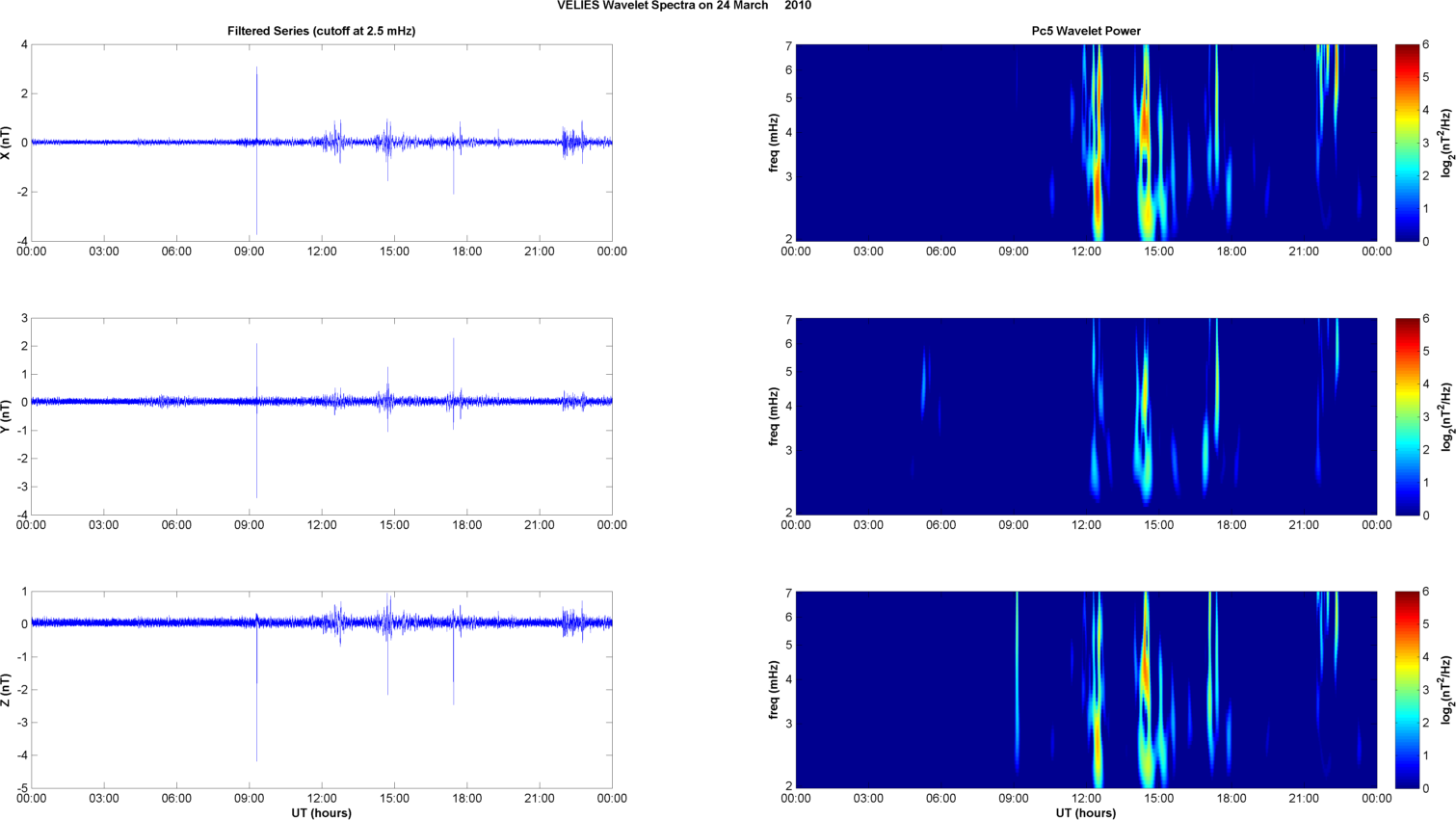Click the "2" frequency tick of Z wavelet panel
The width and height of the screenshot is (1456, 820).
[x=788, y=786]
